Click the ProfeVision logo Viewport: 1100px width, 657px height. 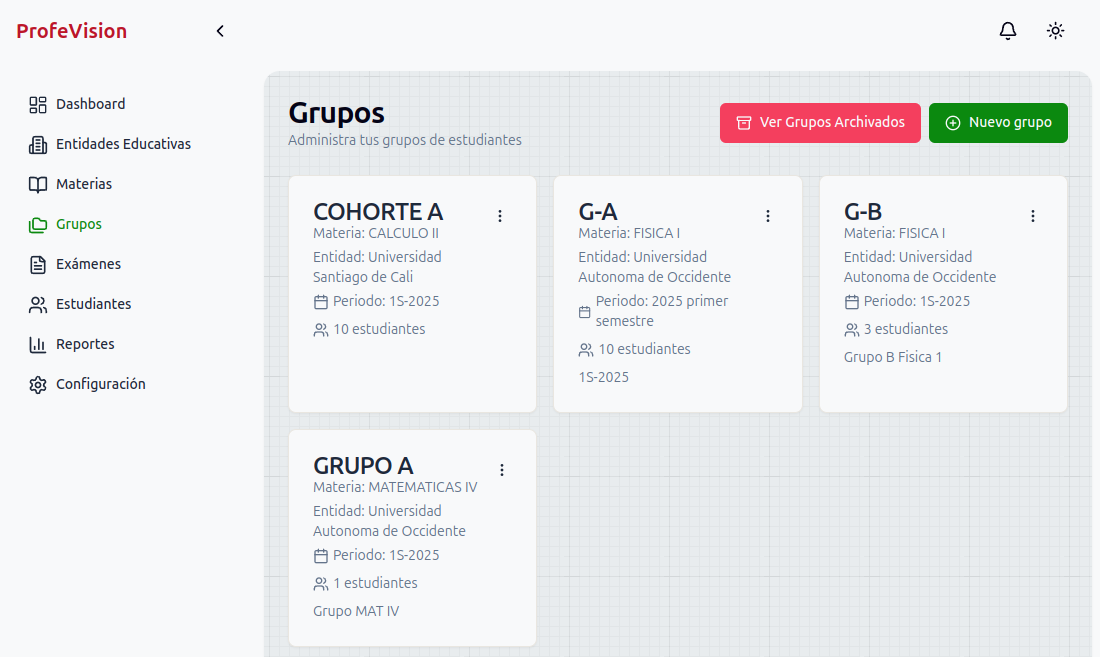[72, 31]
